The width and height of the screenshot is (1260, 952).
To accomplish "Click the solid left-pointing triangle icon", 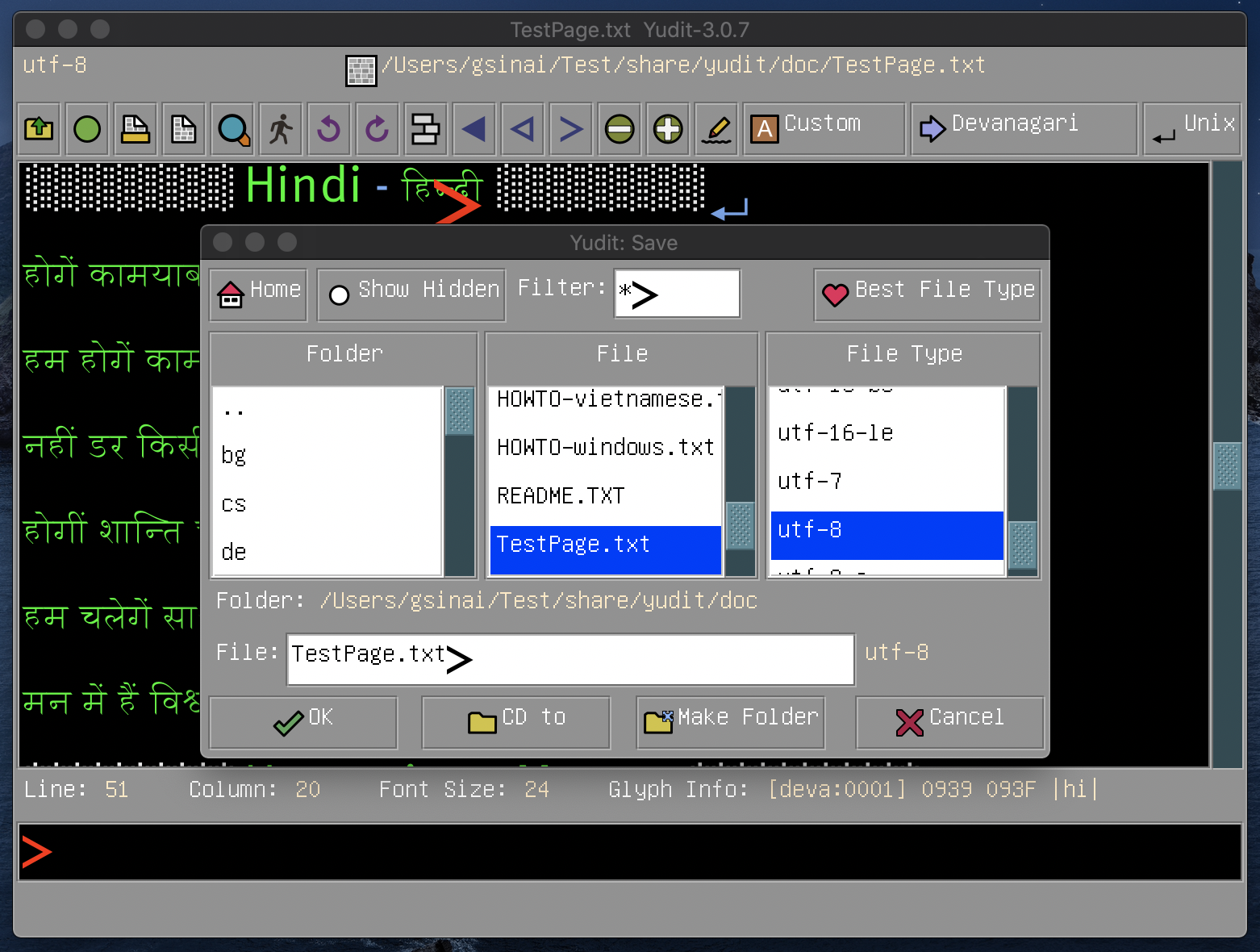I will [x=474, y=129].
